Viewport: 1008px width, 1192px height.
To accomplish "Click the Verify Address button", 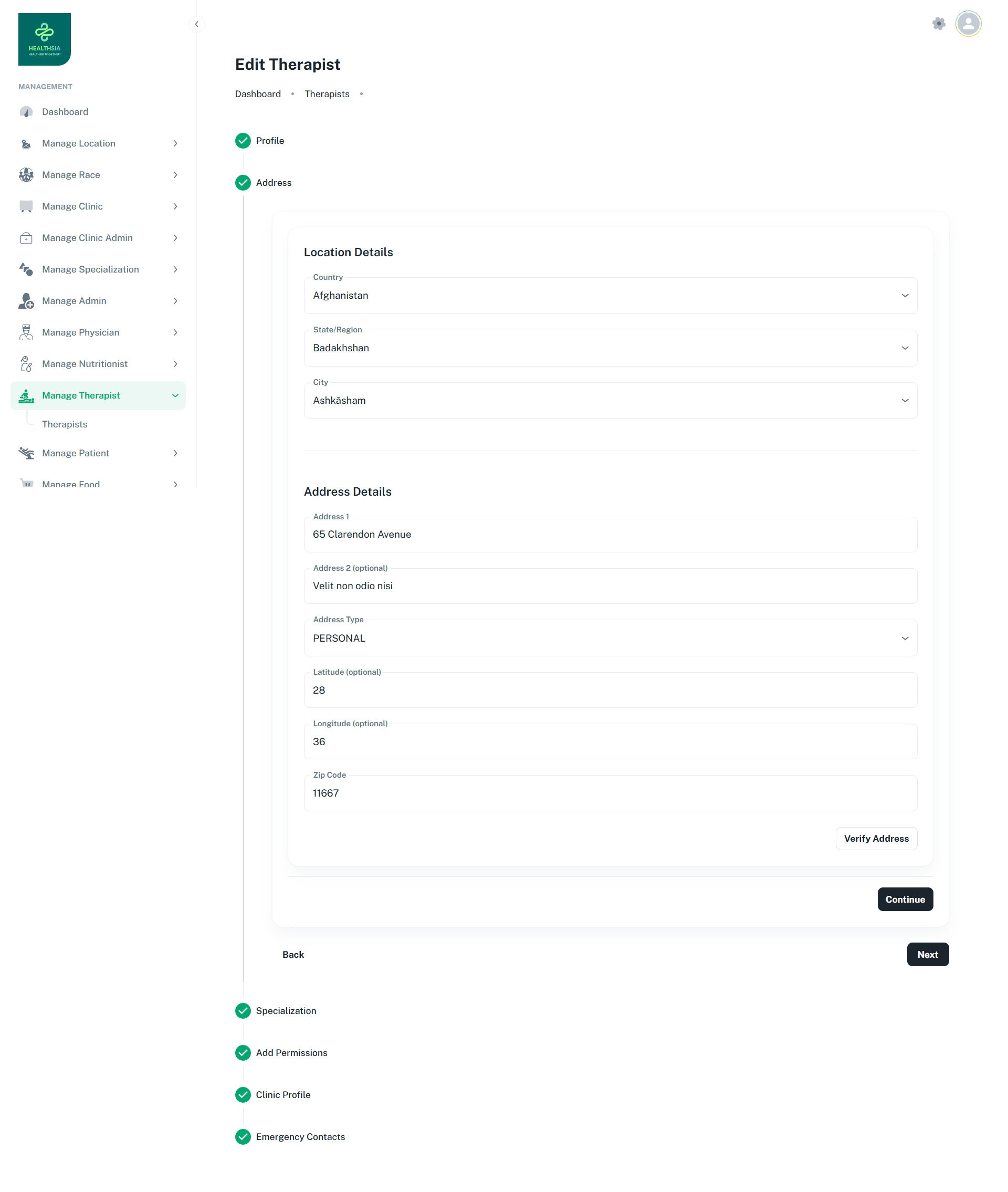I will (876, 838).
